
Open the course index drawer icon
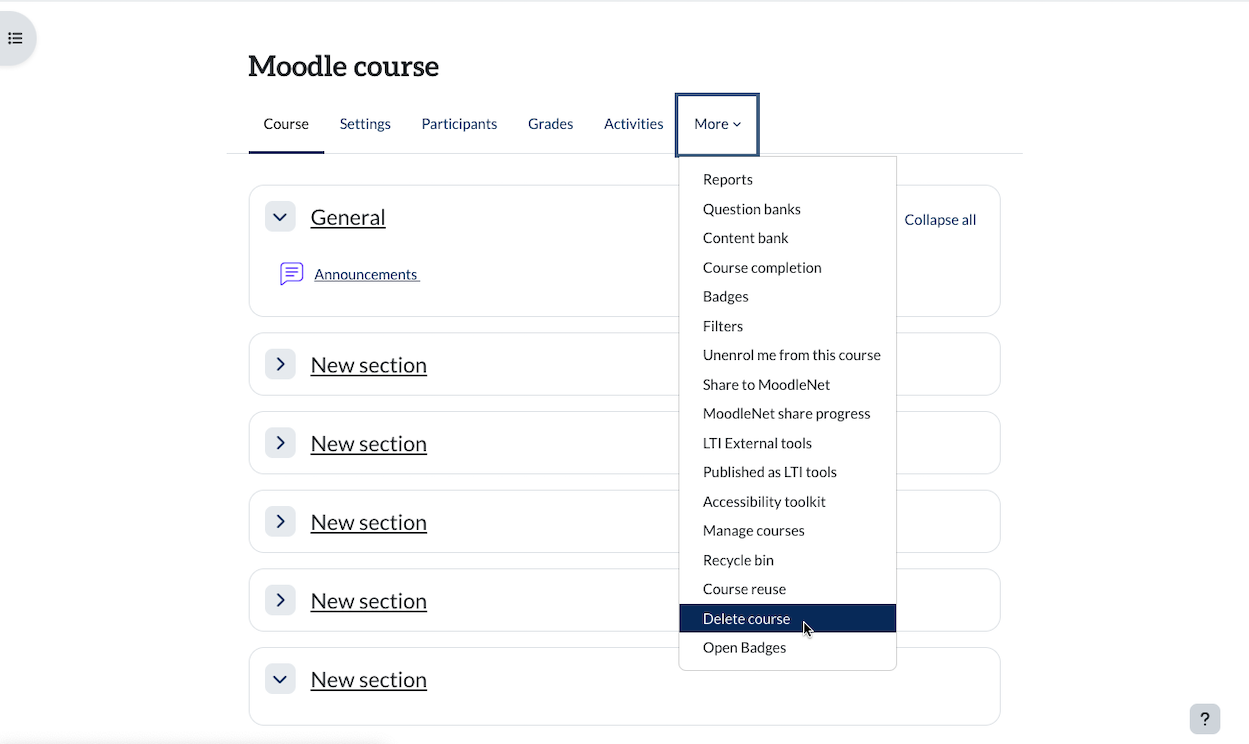point(15,39)
